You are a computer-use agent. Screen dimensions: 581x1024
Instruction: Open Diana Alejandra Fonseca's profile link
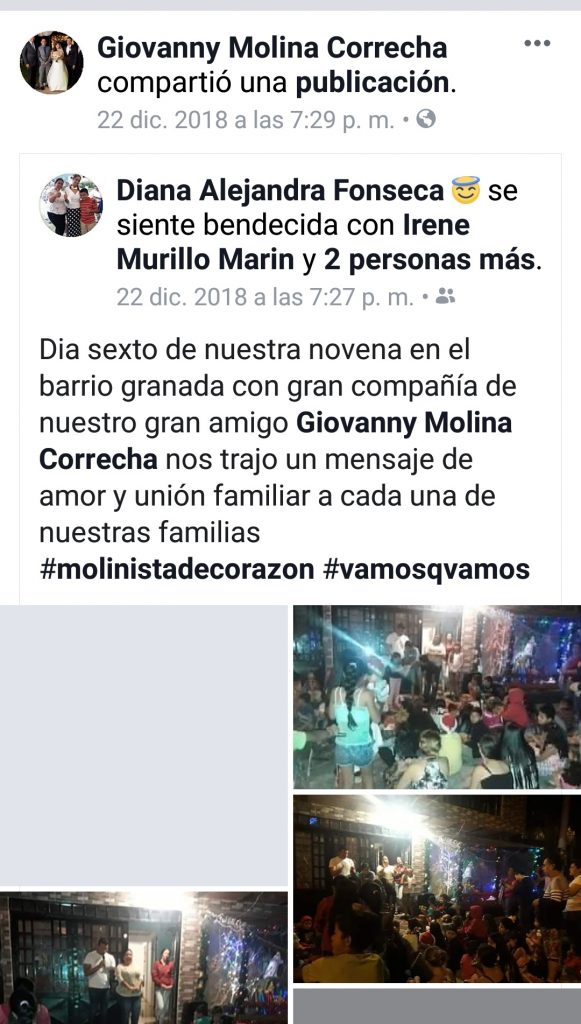click(281, 191)
